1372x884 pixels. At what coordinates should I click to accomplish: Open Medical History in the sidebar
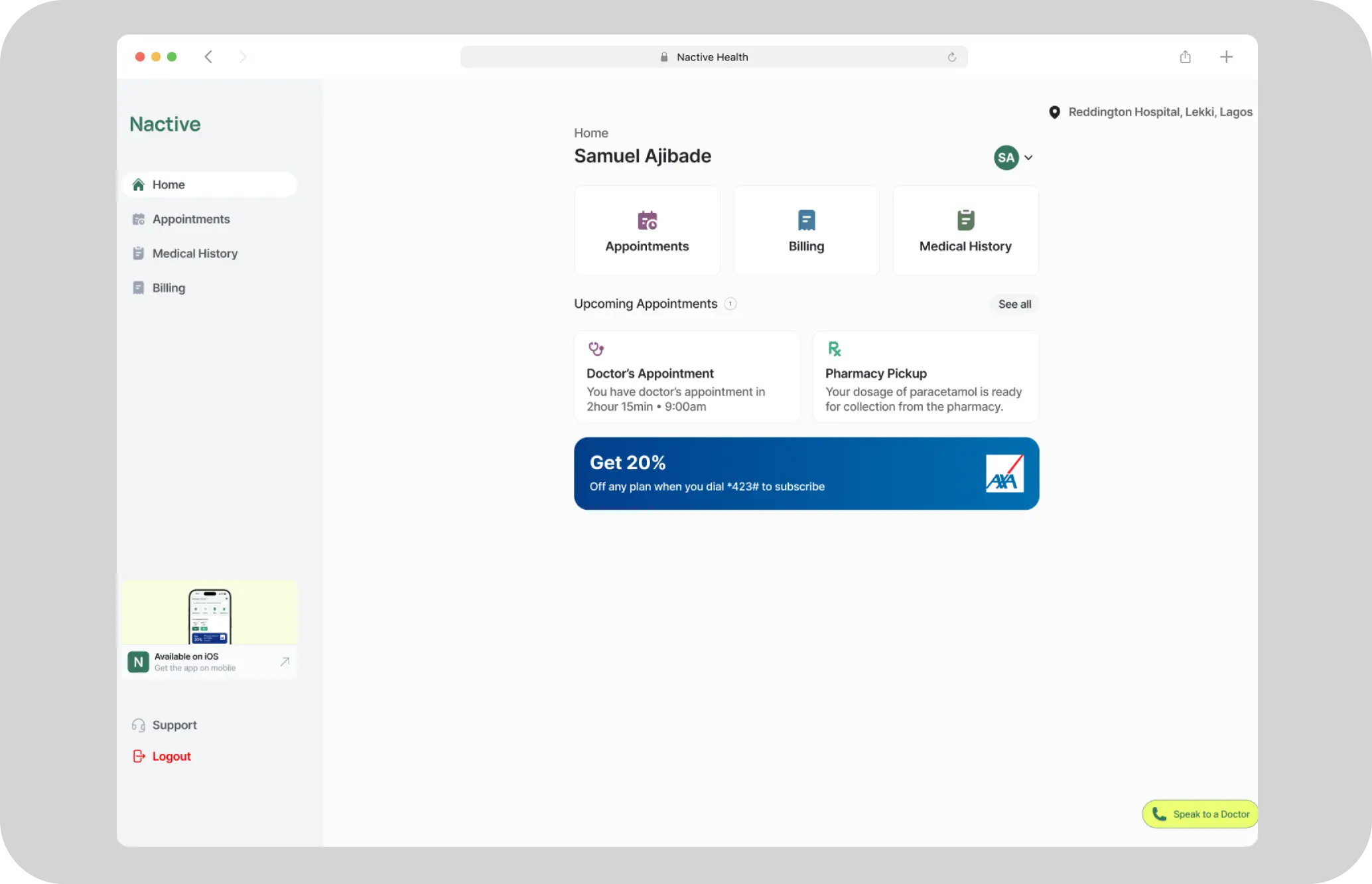(194, 254)
